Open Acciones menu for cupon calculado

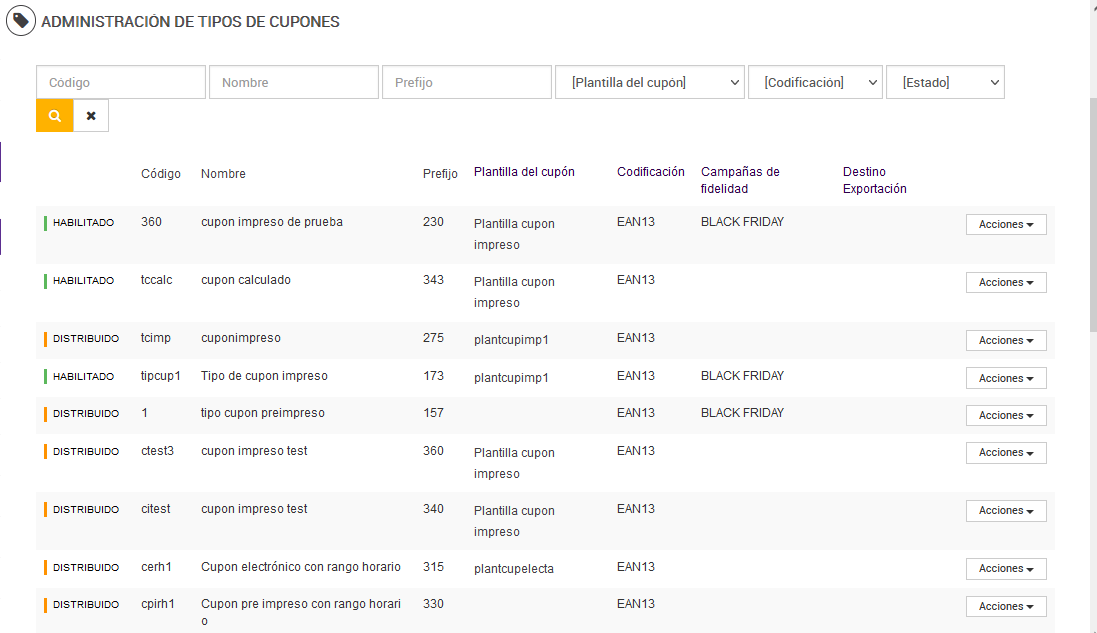click(1006, 283)
